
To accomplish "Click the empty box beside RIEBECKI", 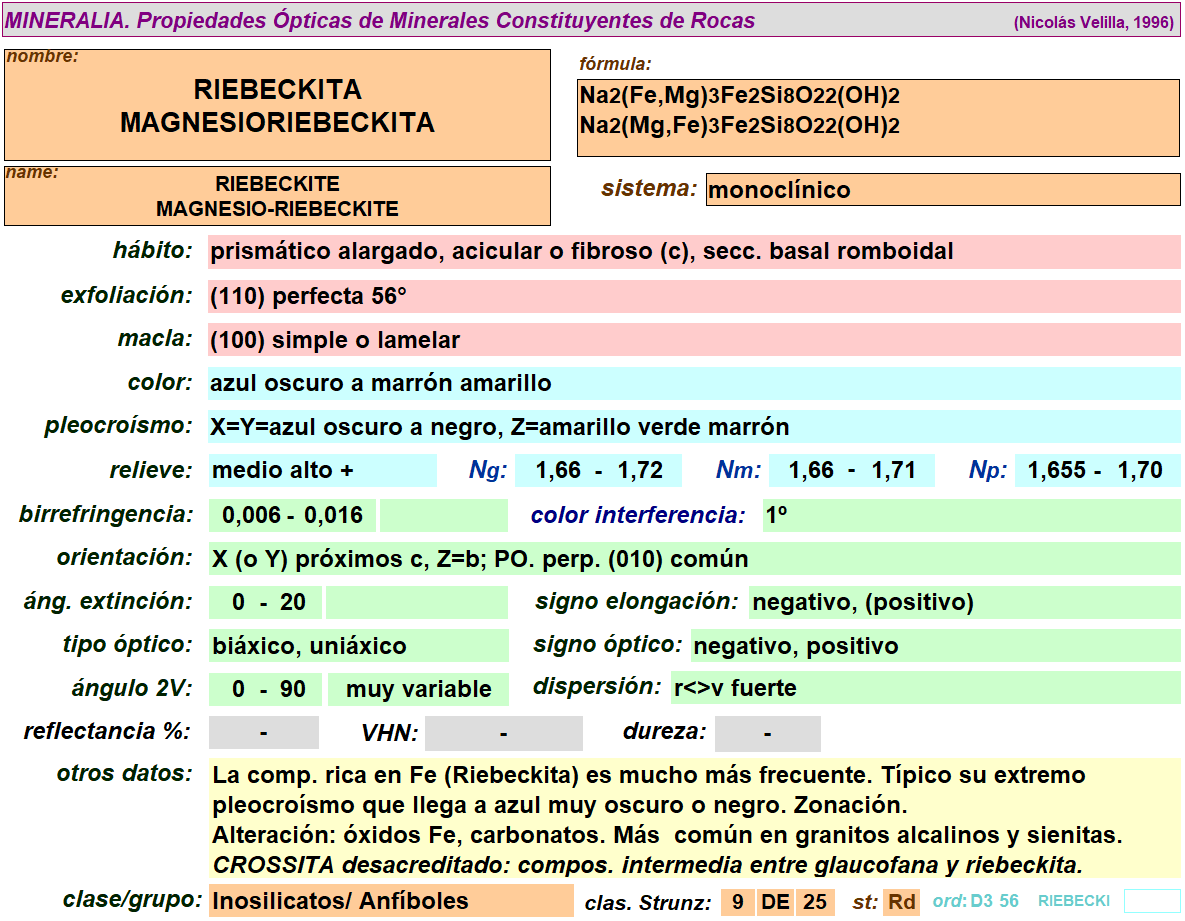I will pos(1151,901).
